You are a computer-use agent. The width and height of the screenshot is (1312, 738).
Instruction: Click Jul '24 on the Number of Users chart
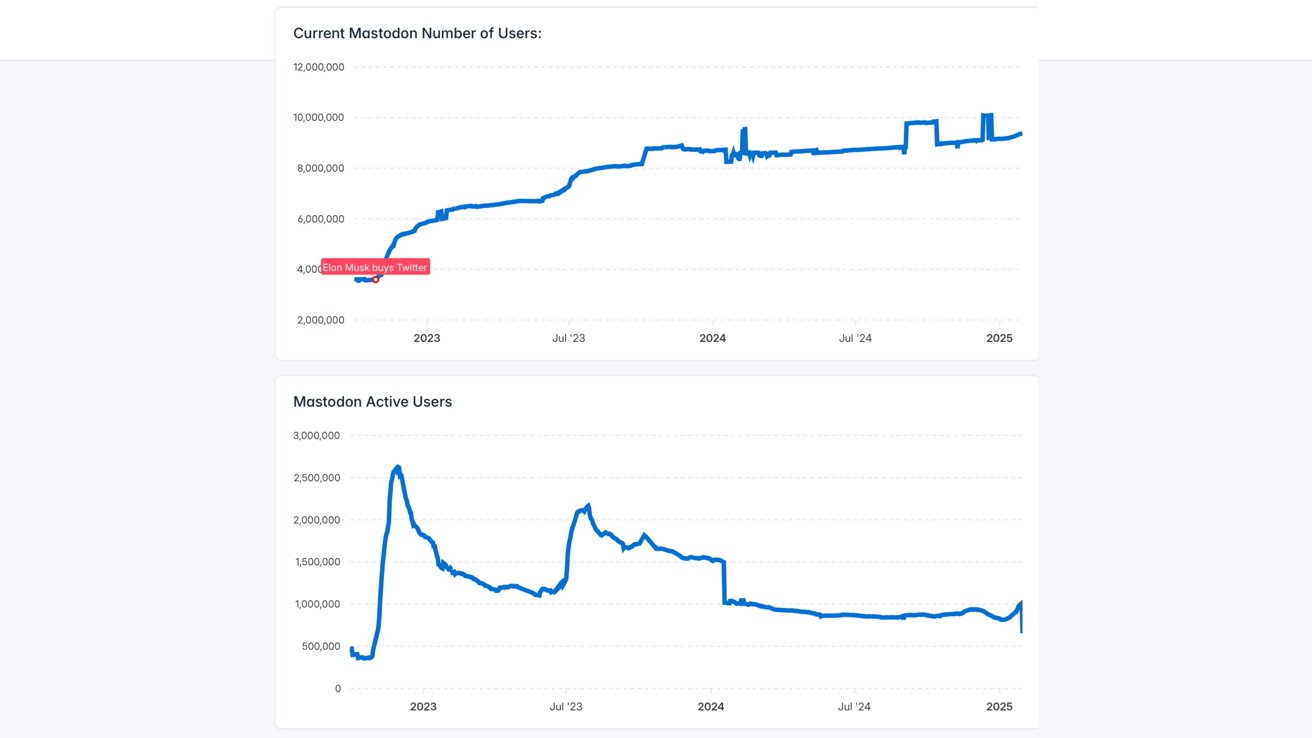point(855,338)
